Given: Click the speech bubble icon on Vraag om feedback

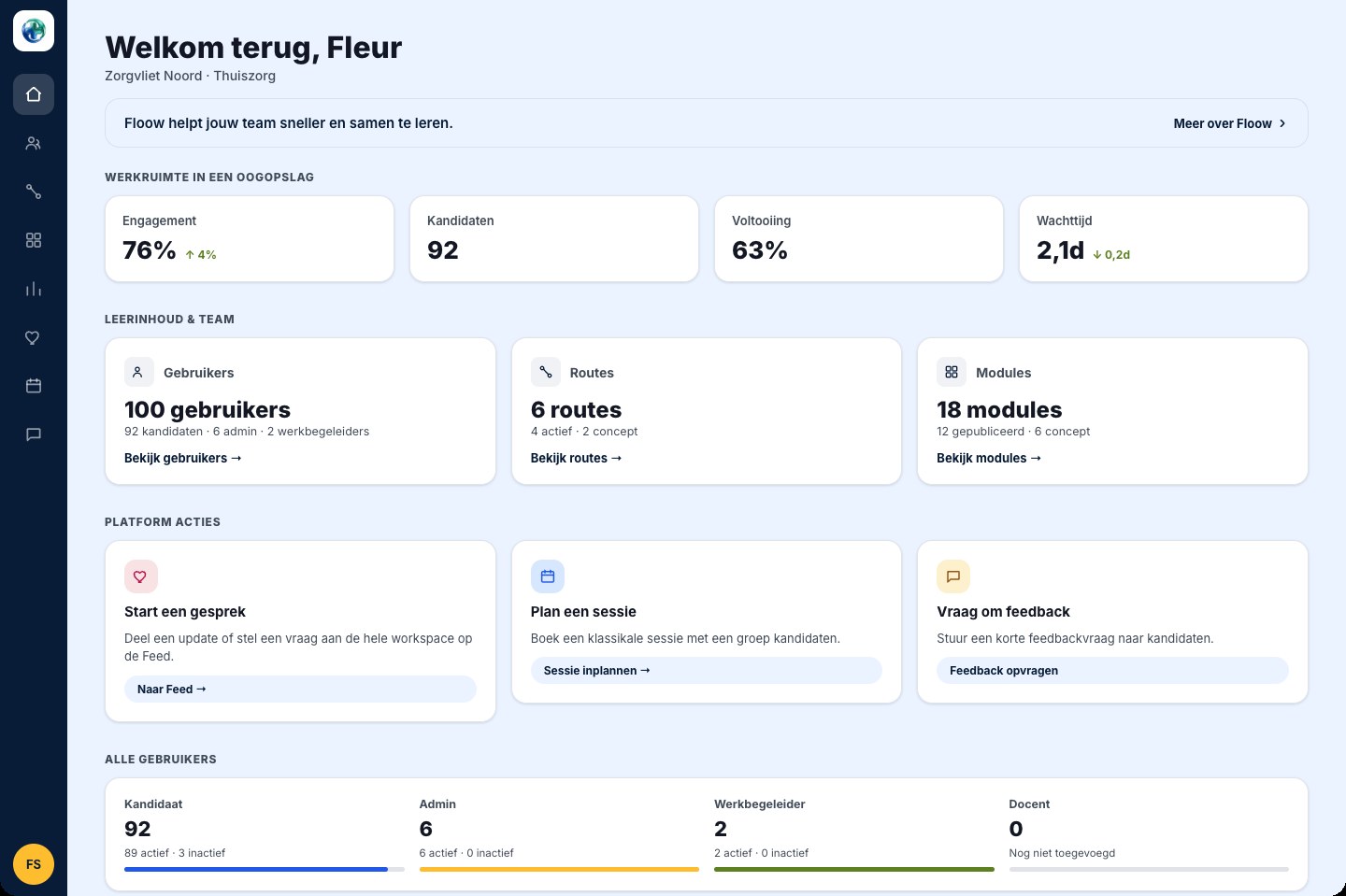Looking at the screenshot, I should tap(953, 576).
